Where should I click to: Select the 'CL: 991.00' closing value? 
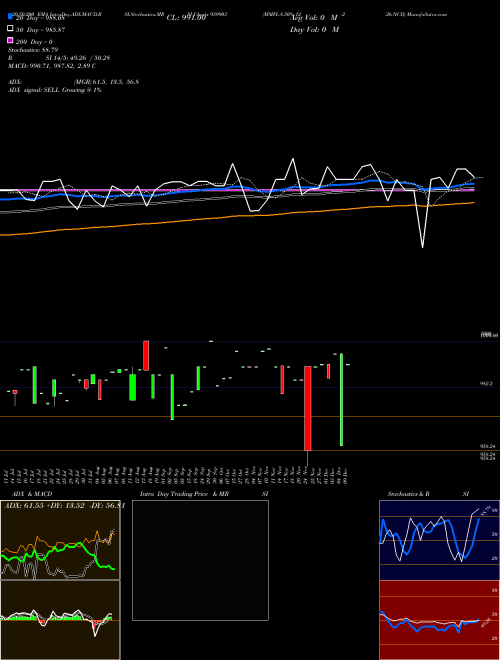(x=186, y=18)
